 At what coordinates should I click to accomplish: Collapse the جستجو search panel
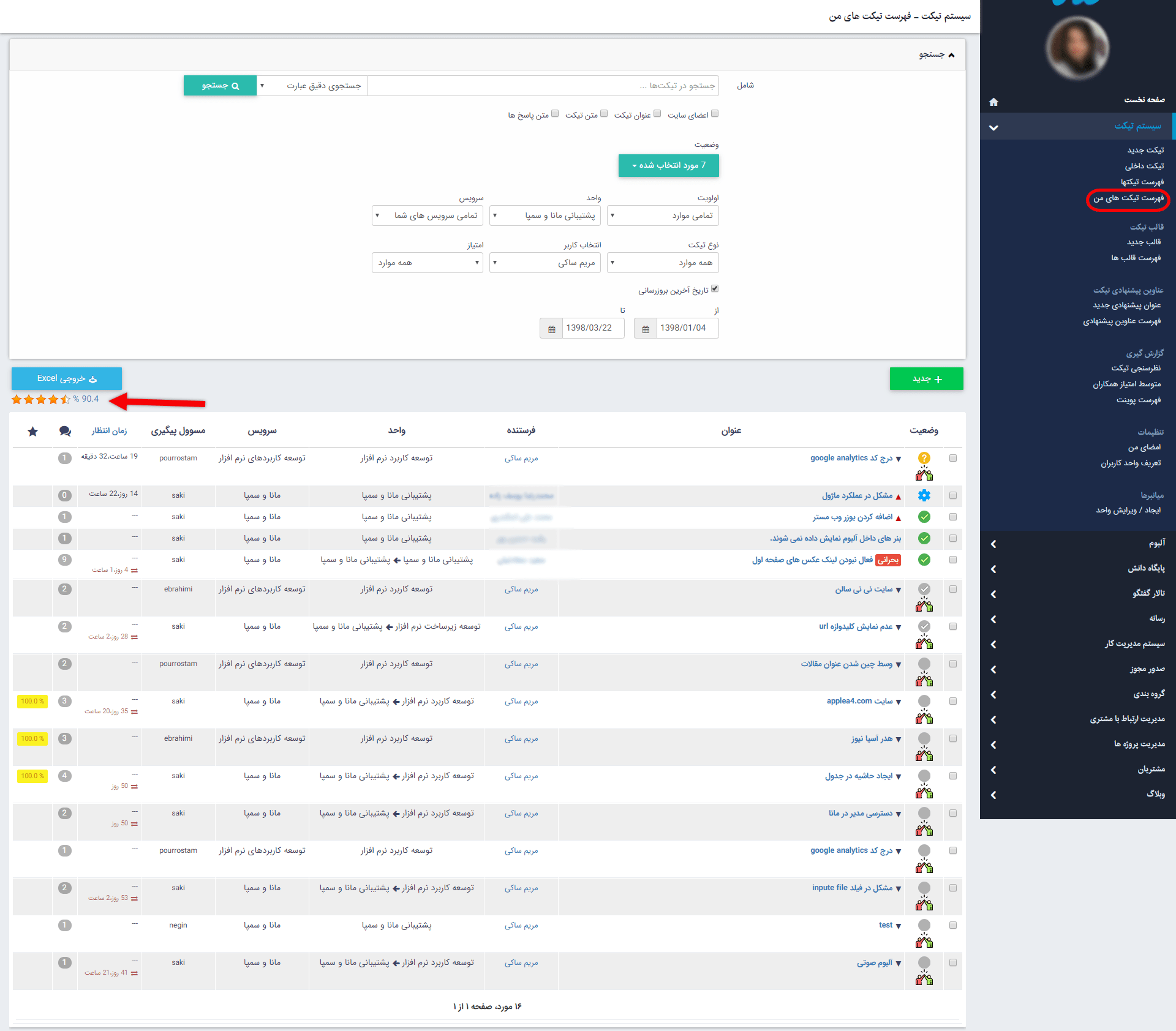pyautogui.click(x=937, y=55)
